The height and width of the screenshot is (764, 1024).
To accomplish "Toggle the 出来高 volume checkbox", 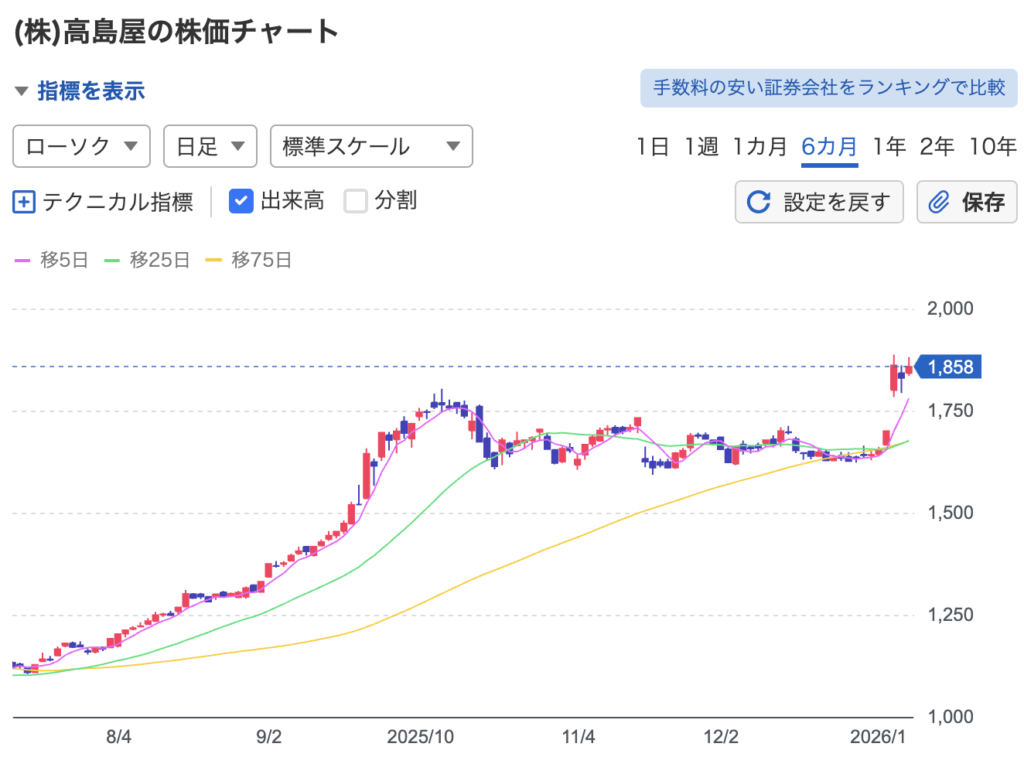I will coord(241,201).
